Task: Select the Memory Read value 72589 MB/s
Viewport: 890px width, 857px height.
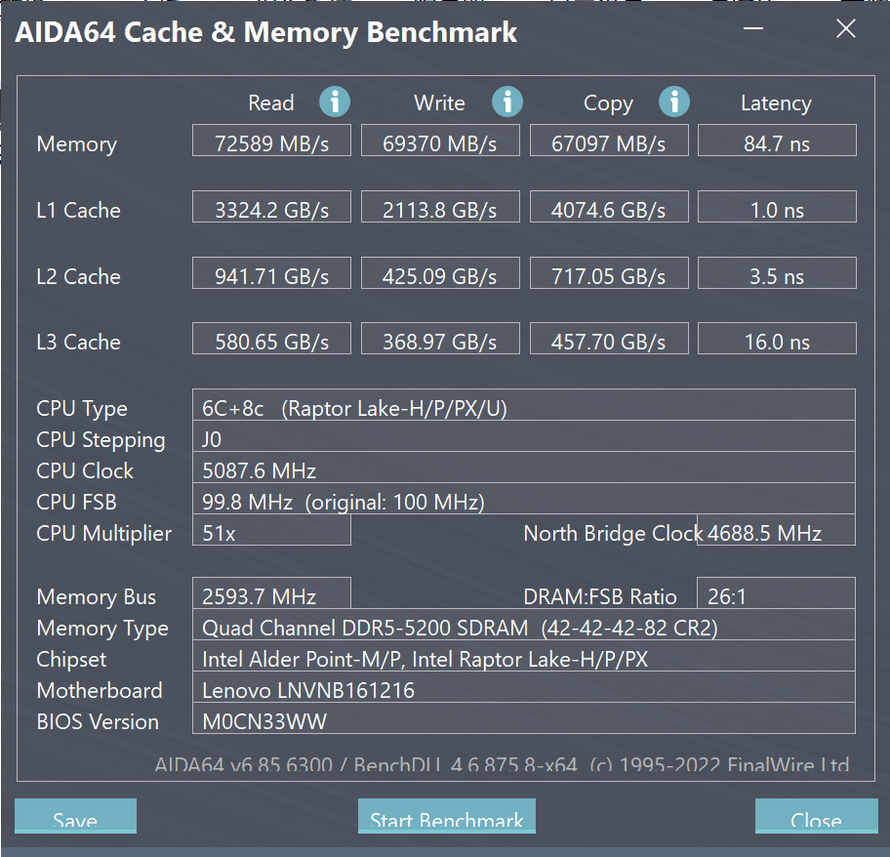Action: tap(271, 141)
